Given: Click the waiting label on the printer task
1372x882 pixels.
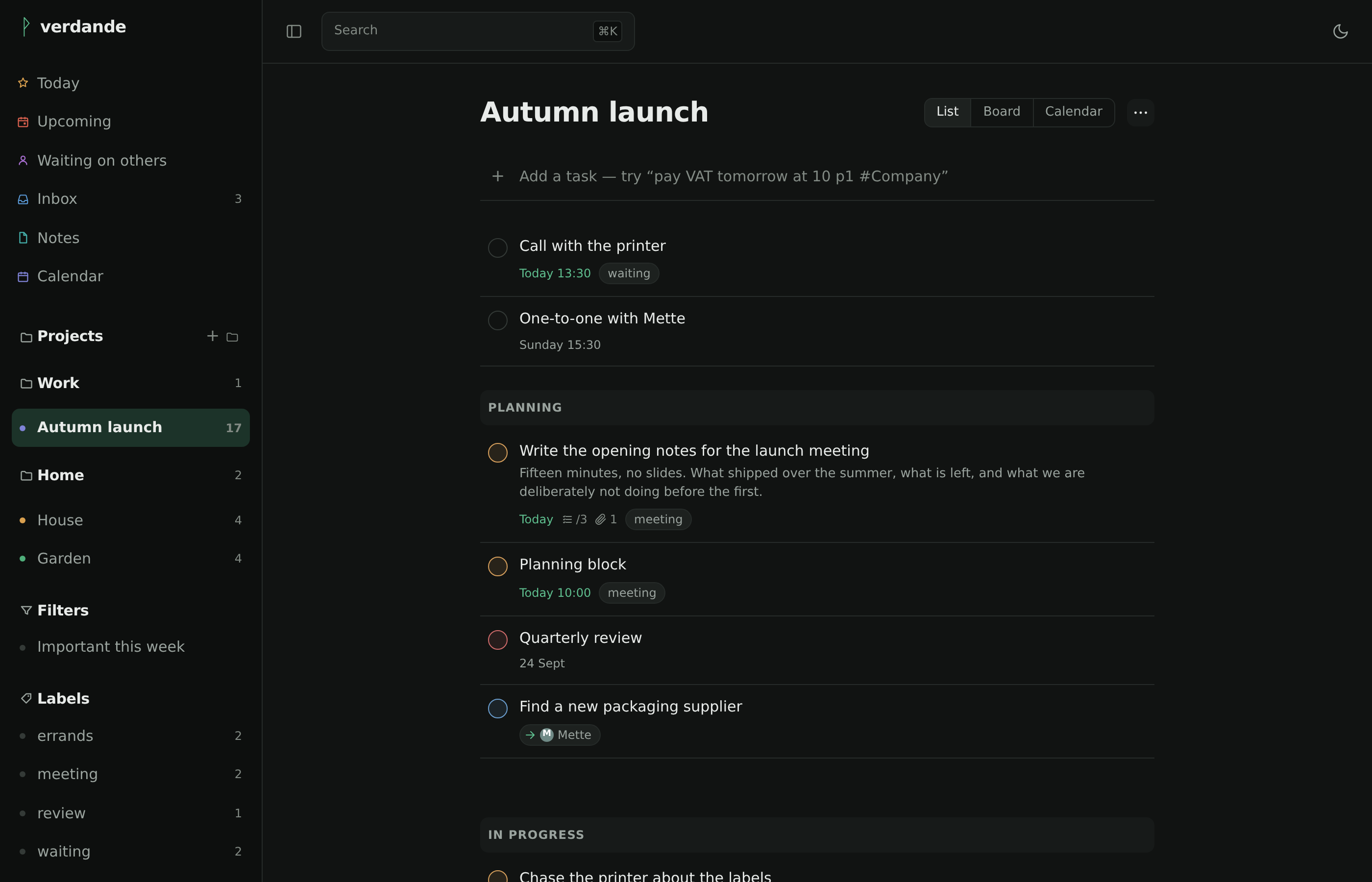Looking at the screenshot, I should (x=629, y=273).
